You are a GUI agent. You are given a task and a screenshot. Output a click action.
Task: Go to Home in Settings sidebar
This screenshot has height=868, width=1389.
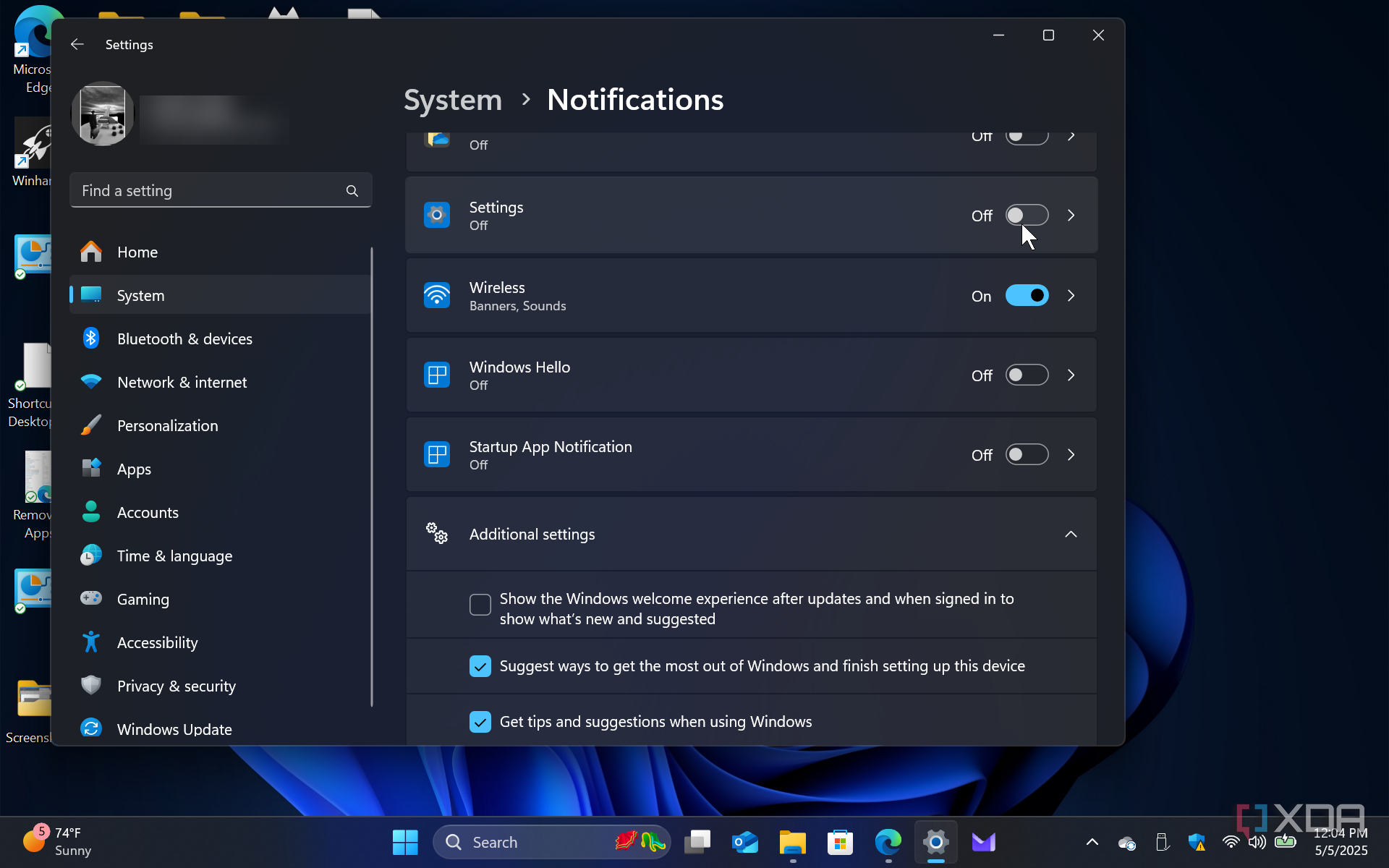220,252
